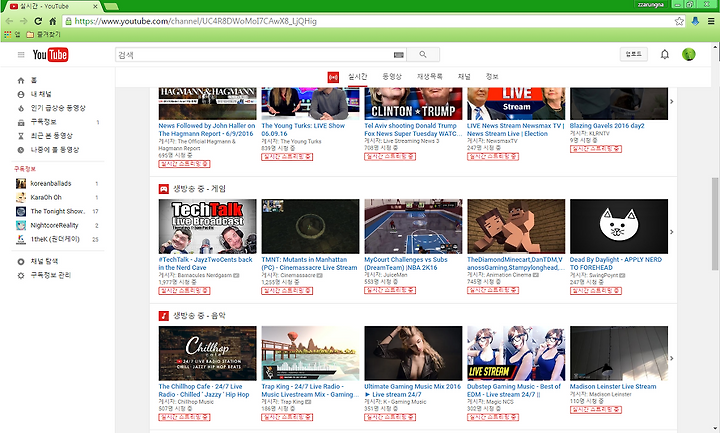Switch to the videos tab
Screen dimensions: 720x433
392,77
